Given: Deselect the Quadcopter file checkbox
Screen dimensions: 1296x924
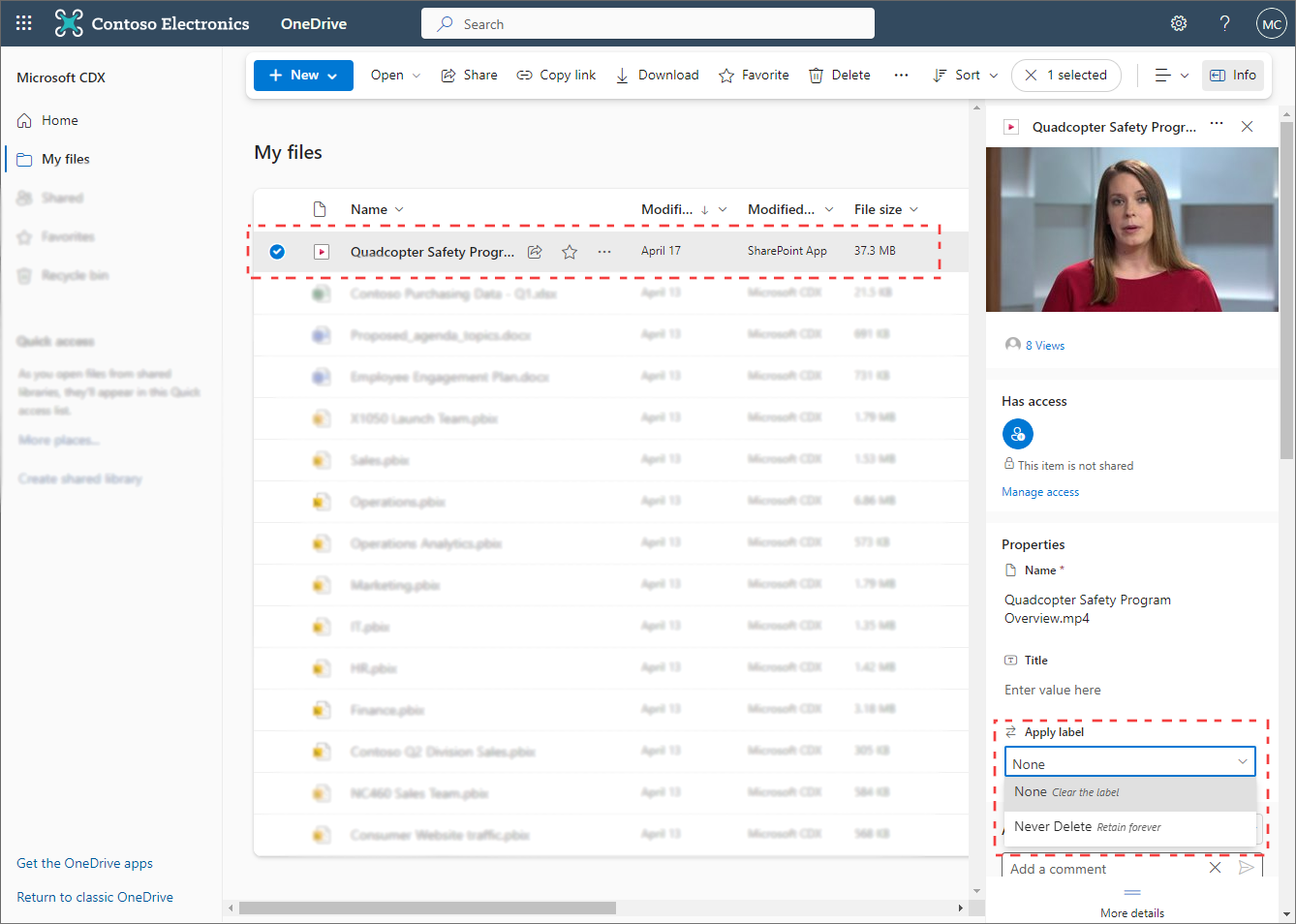Looking at the screenshot, I should (x=277, y=251).
